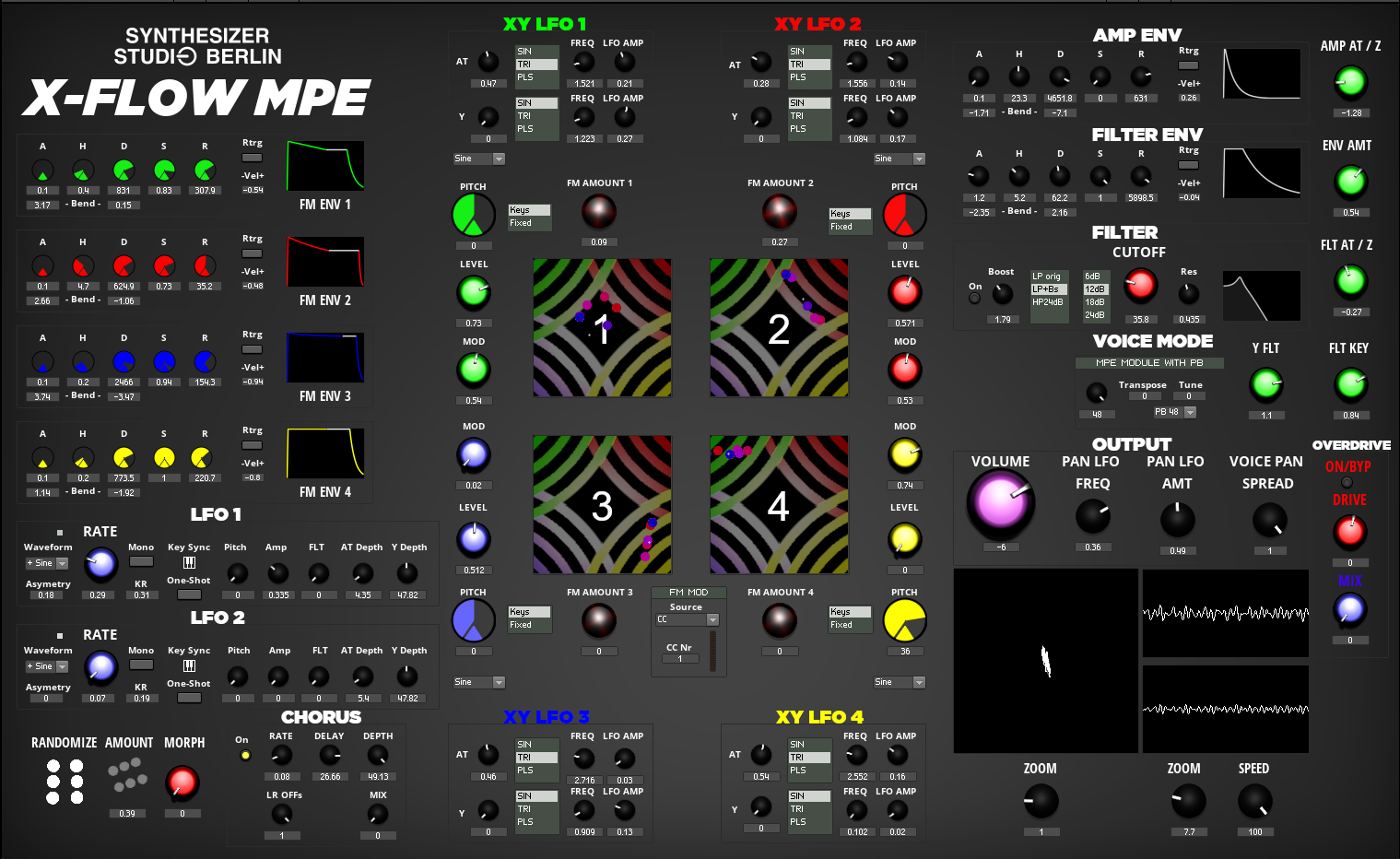Click the CC Nr value field
This screenshot has width=1400, height=859.
point(680,659)
